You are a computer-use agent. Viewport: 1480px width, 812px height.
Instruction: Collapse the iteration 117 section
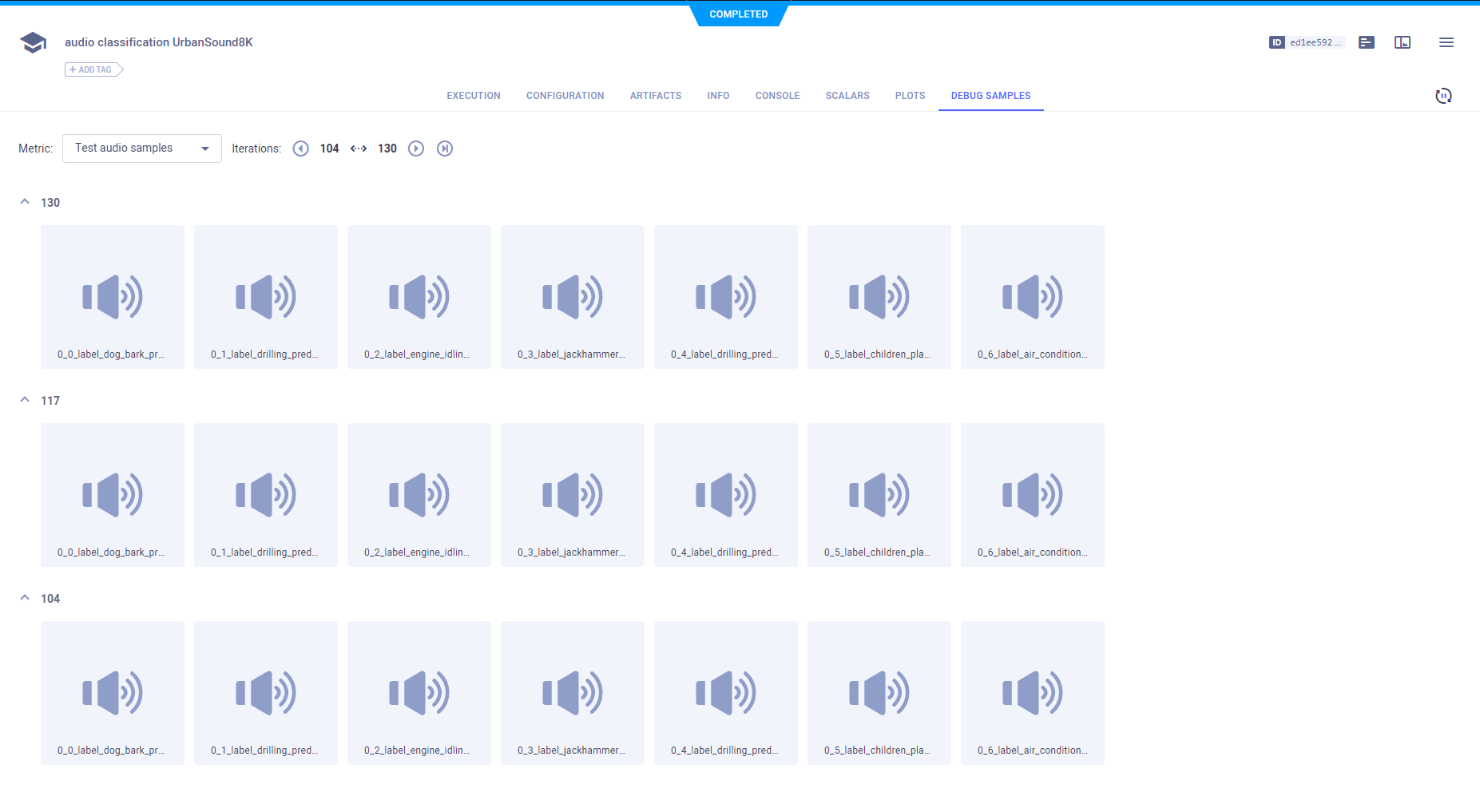coord(25,400)
